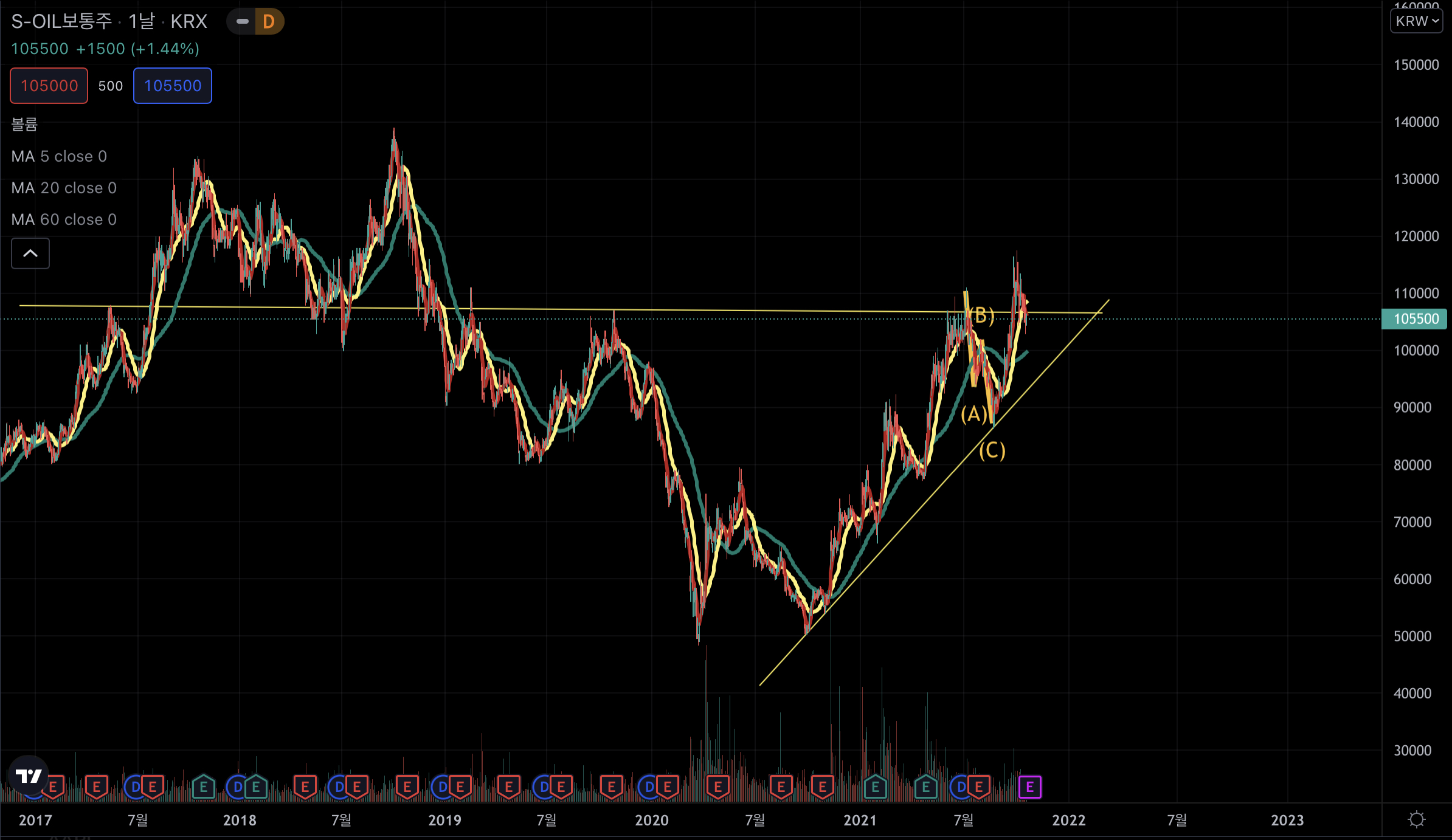Toggle the MA 60 close indicator
The height and width of the screenshot is (840, 1452).
tap(64, 219)
